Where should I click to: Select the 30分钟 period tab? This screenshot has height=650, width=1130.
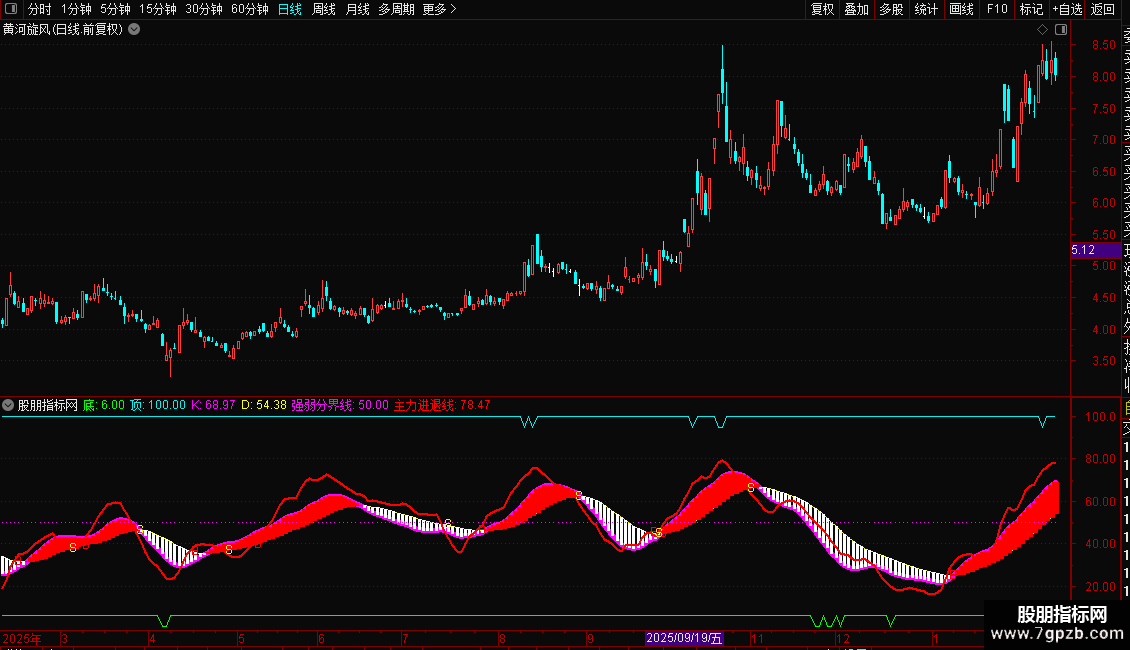(x=203, y=9)
